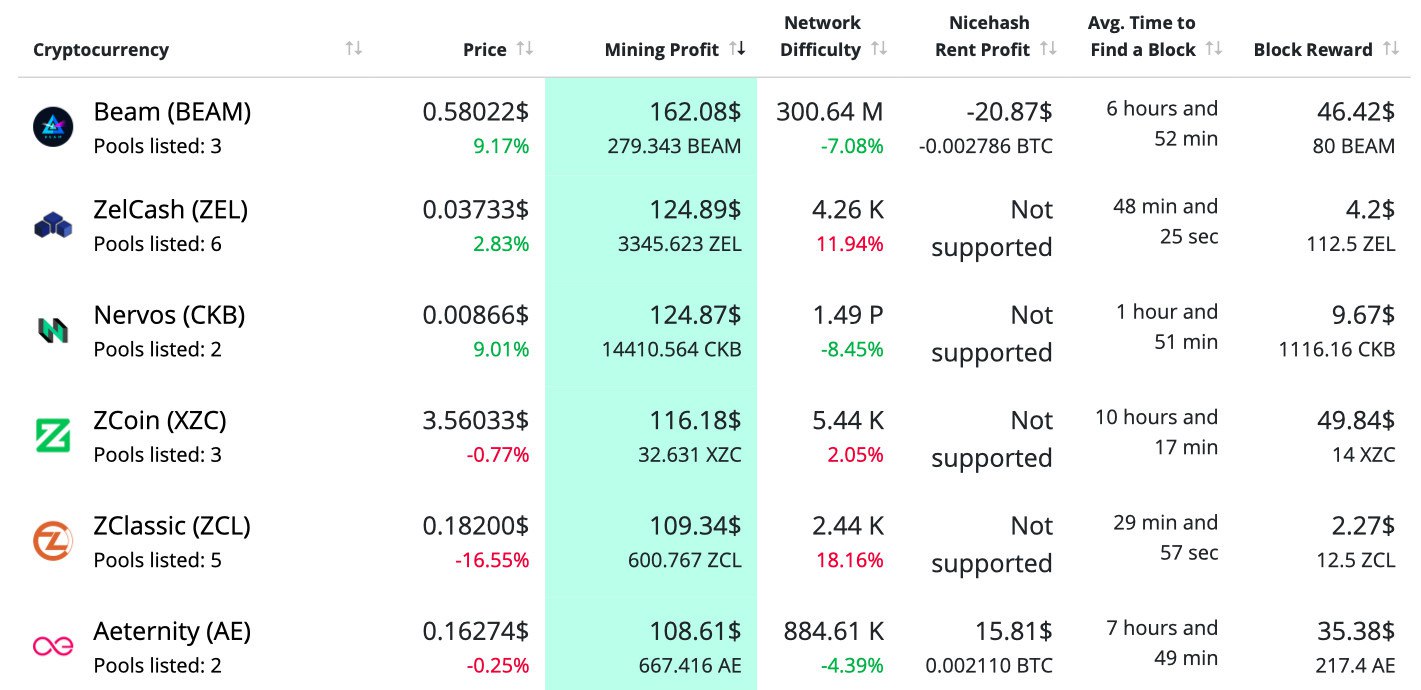Viewport: 1421px width, 690px height.
Task: Click the pink Aeternity infinity logo
Action: pyautogui.click(x=53, y=646)
